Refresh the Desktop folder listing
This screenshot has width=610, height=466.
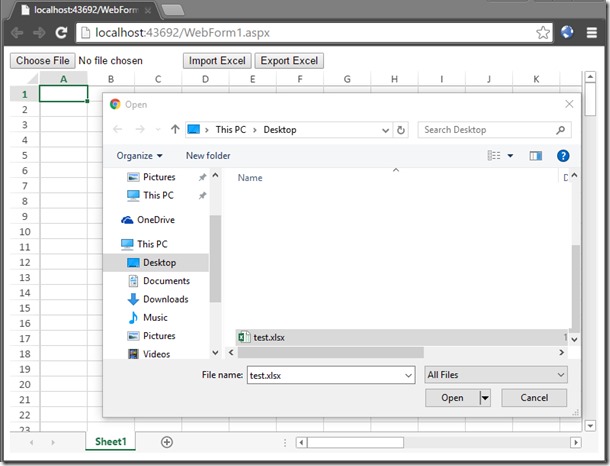(401, 130)
